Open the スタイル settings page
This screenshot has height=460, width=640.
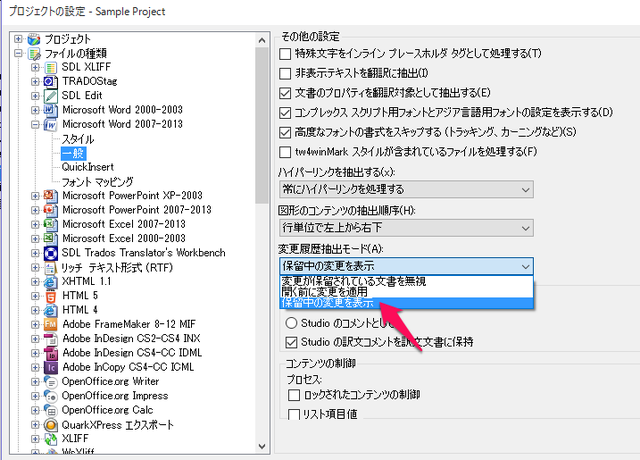(78, 139)
